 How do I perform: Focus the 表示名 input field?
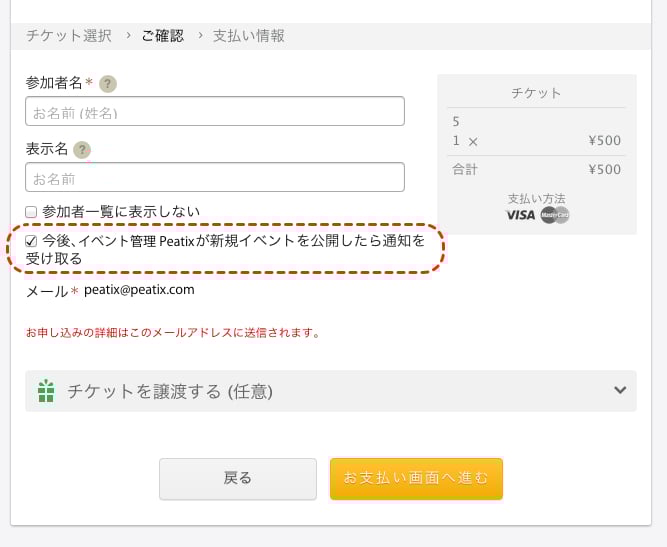215,177
